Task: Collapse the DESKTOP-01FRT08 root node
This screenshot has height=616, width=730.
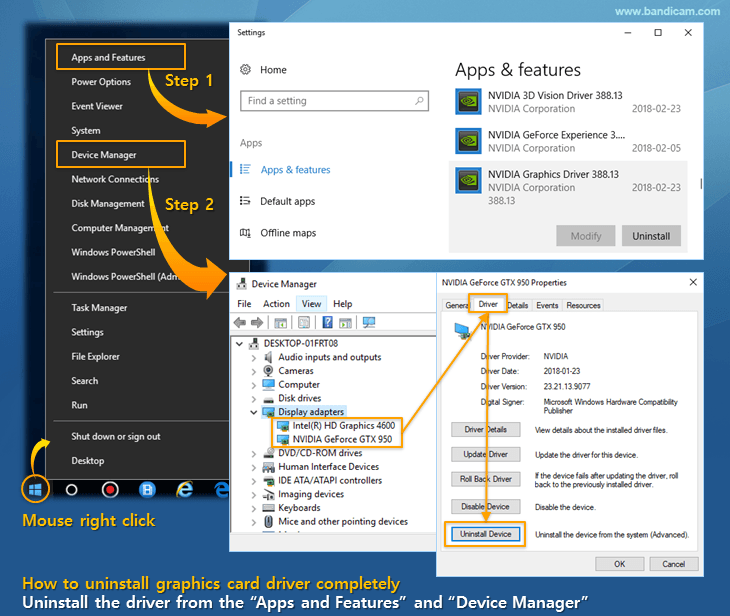Action: pyautogui.click(x=239, y=344)
